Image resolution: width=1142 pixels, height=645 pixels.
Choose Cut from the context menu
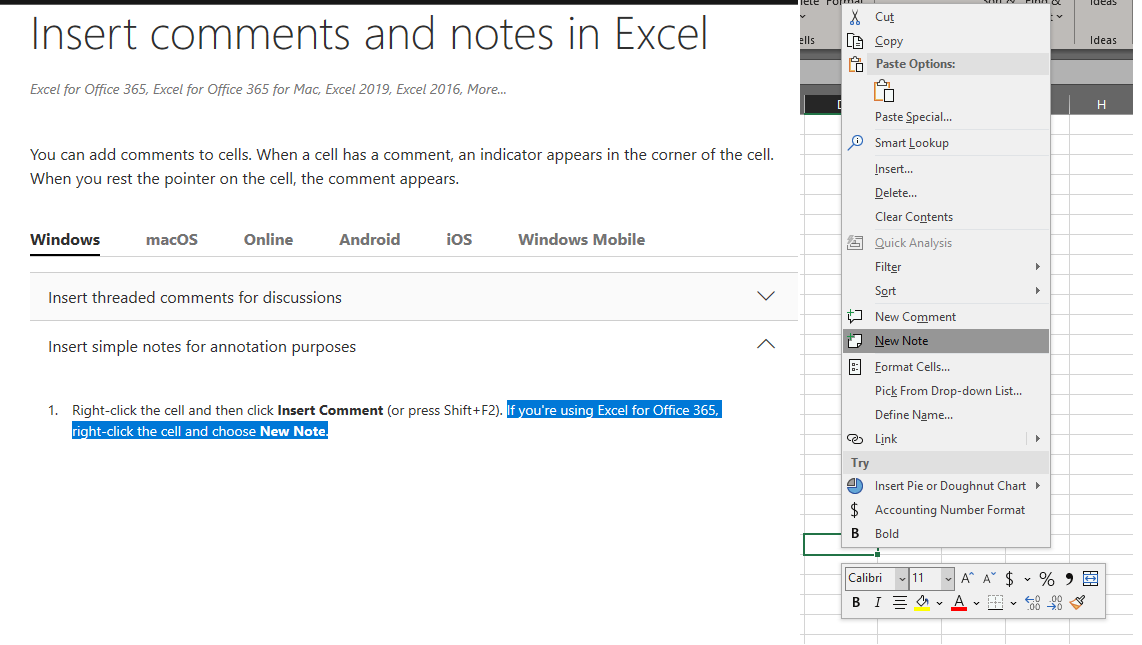pyautogui.click(x=945, y=17)
